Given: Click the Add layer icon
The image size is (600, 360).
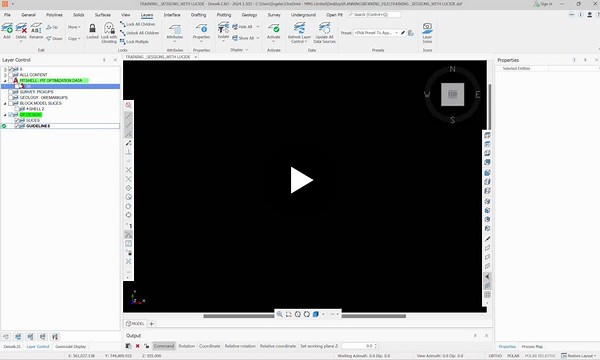Looking at the screenshot, I should [x=7, y=29].
